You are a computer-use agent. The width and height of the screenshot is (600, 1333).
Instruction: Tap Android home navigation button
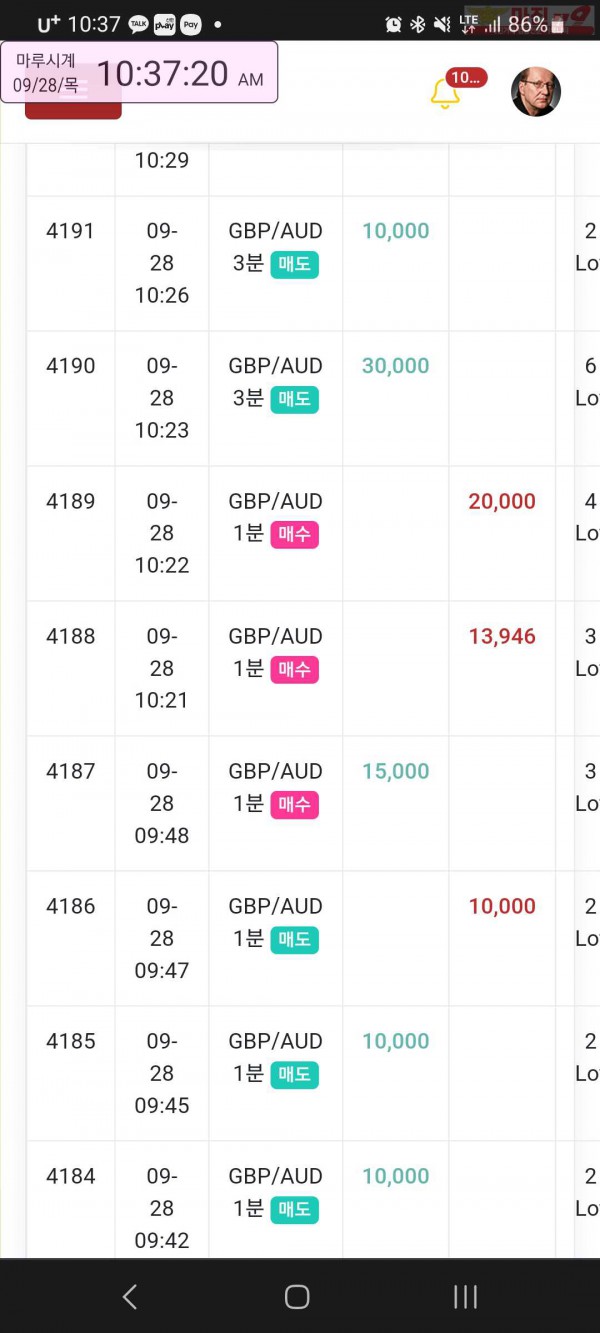(x=297, y=1297)
